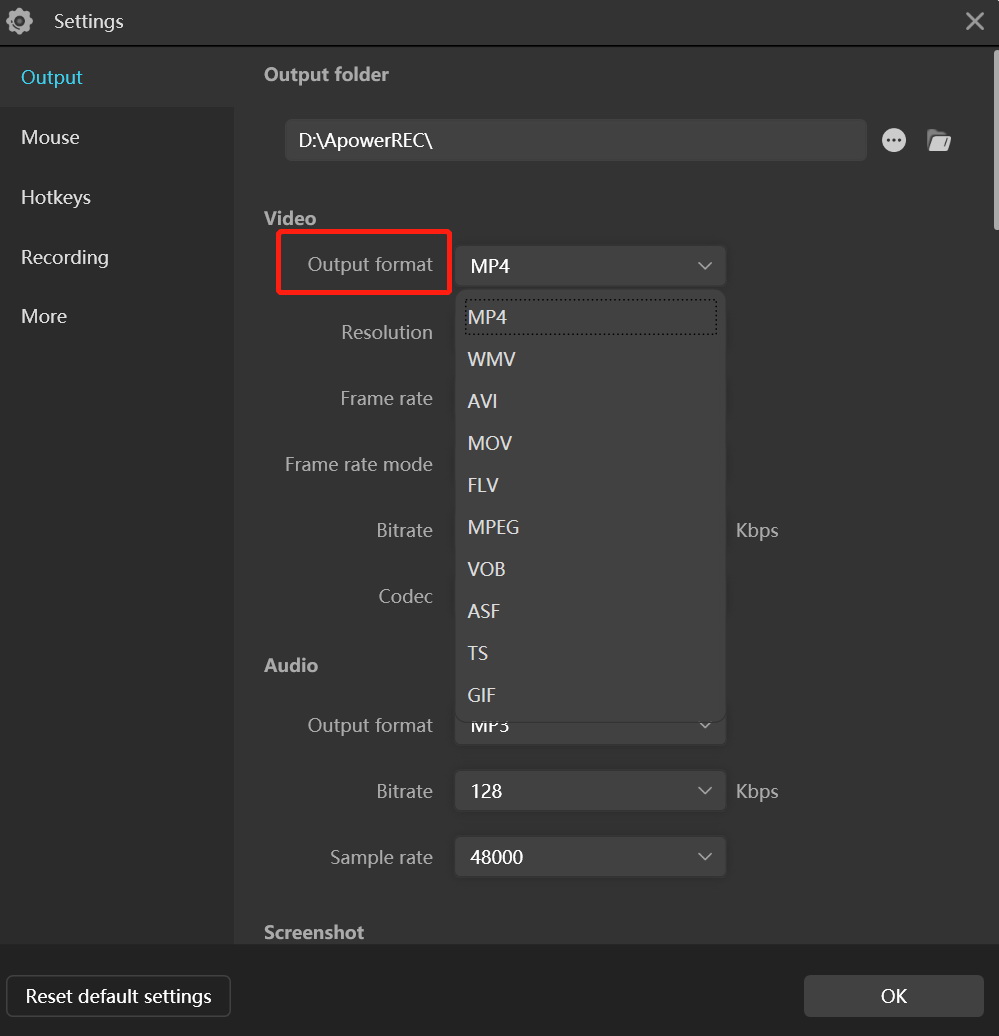Choose MPEG from the dropdown list
This screenshot has width=999, height=1036.
(x=493, y=527)
